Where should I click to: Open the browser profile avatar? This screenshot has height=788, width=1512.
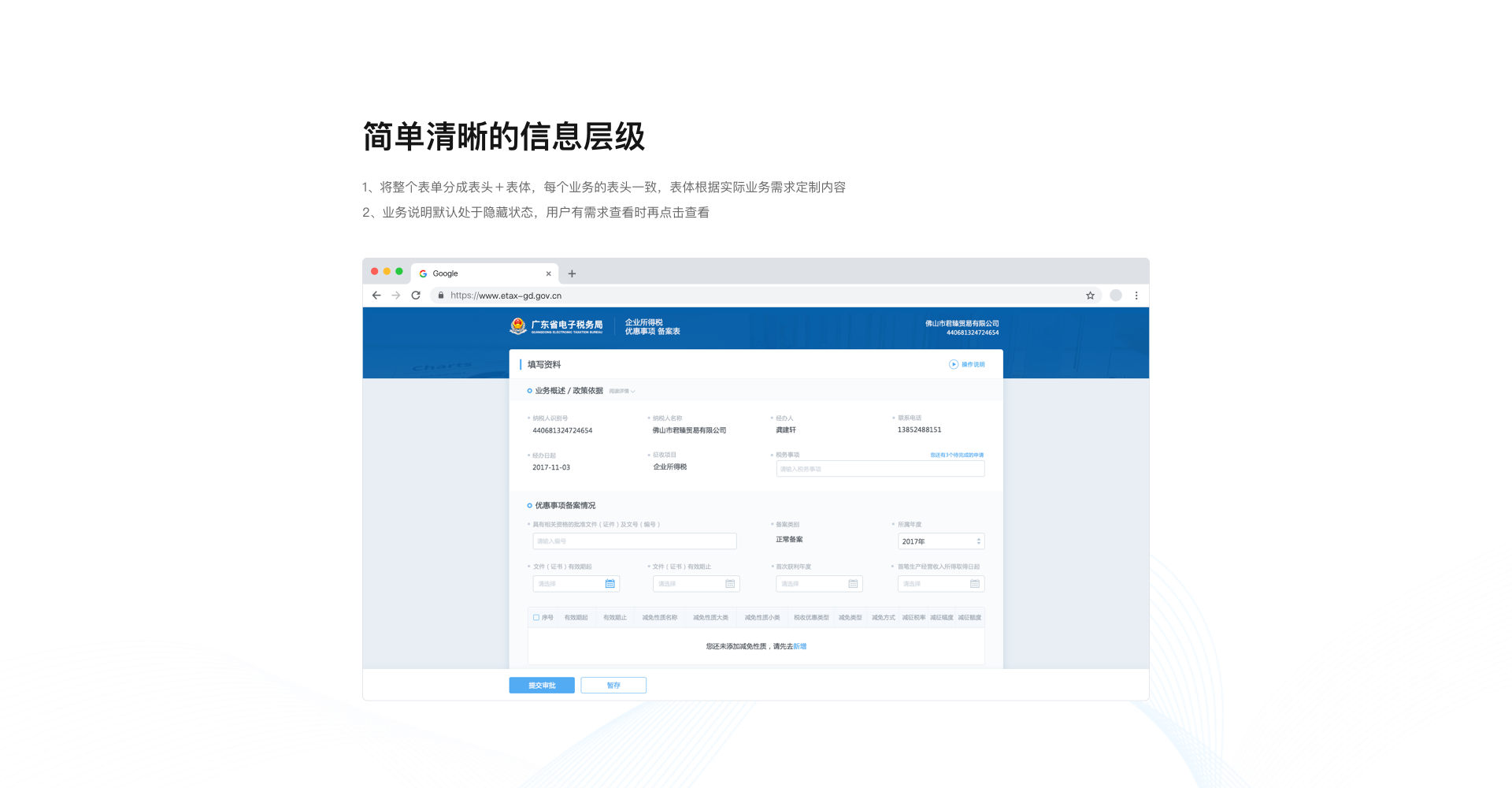[1116, 295]
